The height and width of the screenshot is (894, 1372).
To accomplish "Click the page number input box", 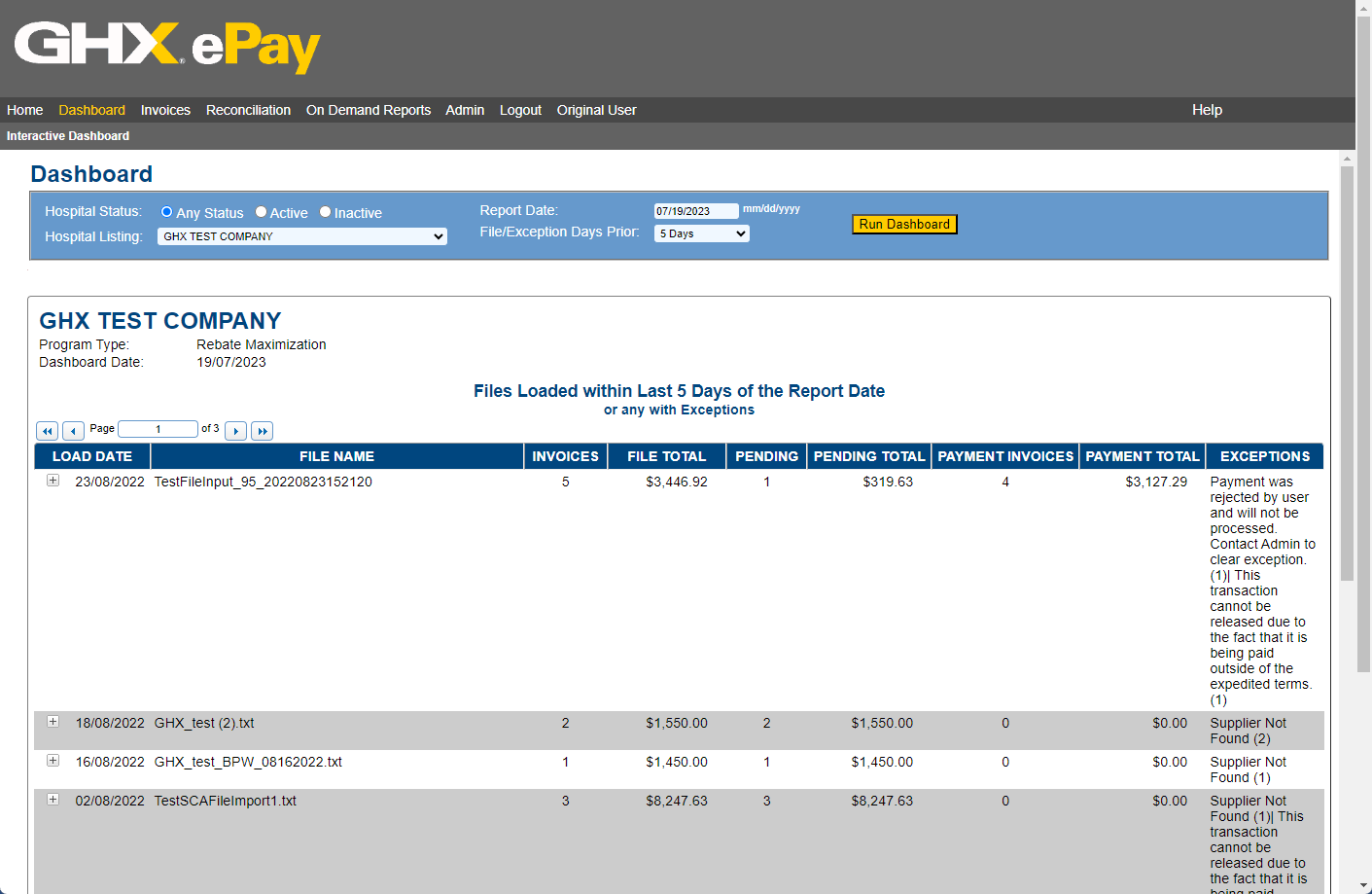I will pyautogui.click(x=158, y=429).
